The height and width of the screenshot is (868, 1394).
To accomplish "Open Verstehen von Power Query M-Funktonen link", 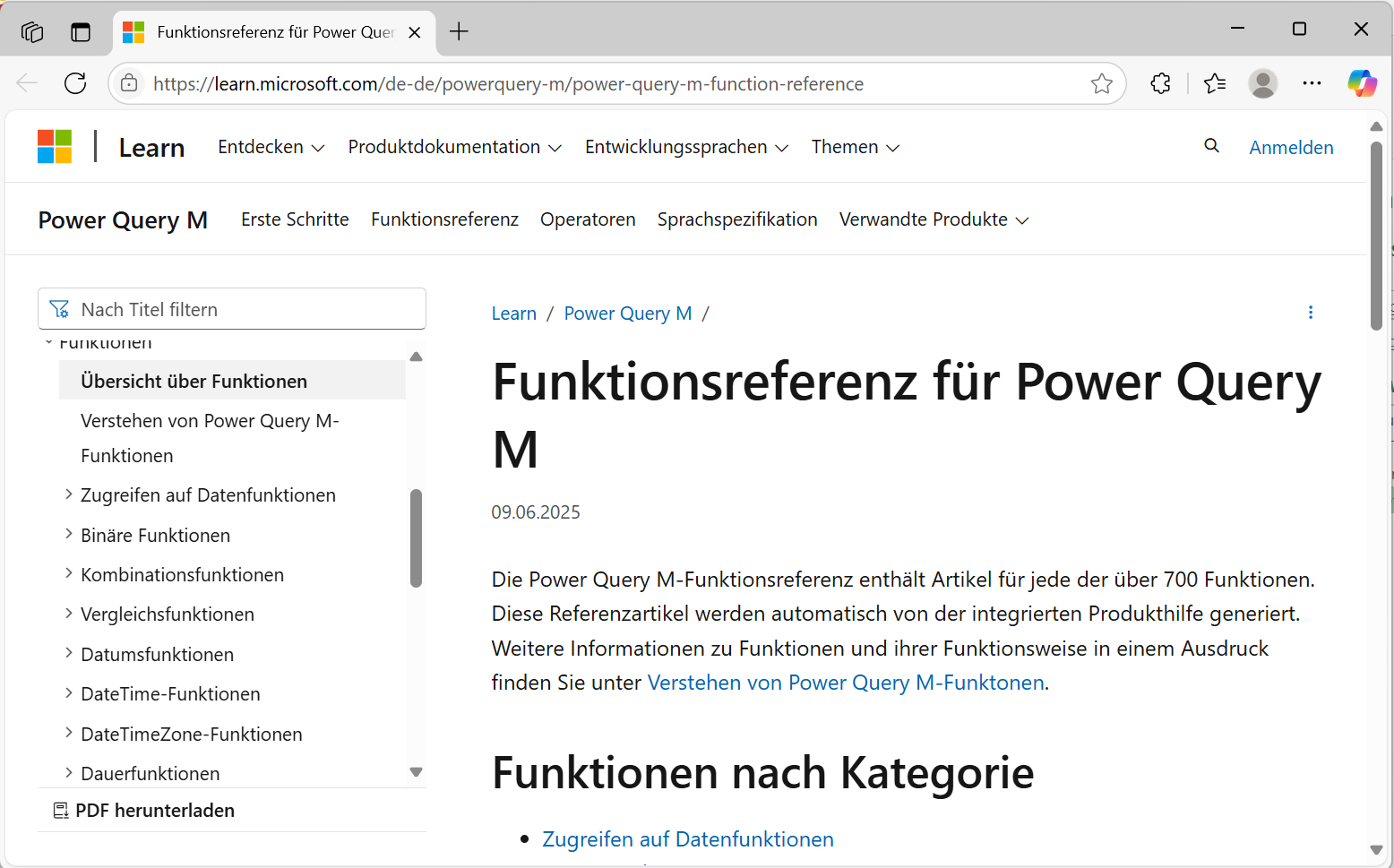I will pos(846,683).
